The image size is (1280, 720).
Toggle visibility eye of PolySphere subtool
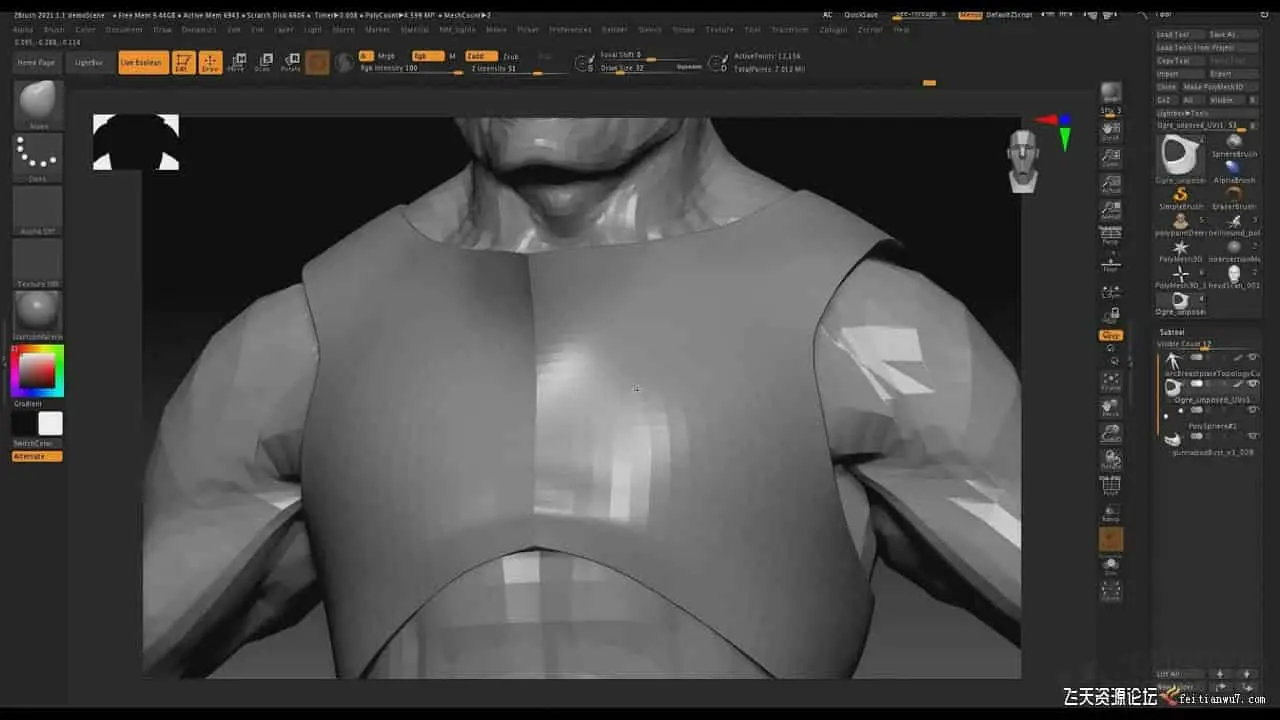click(x=1252, y=411)
